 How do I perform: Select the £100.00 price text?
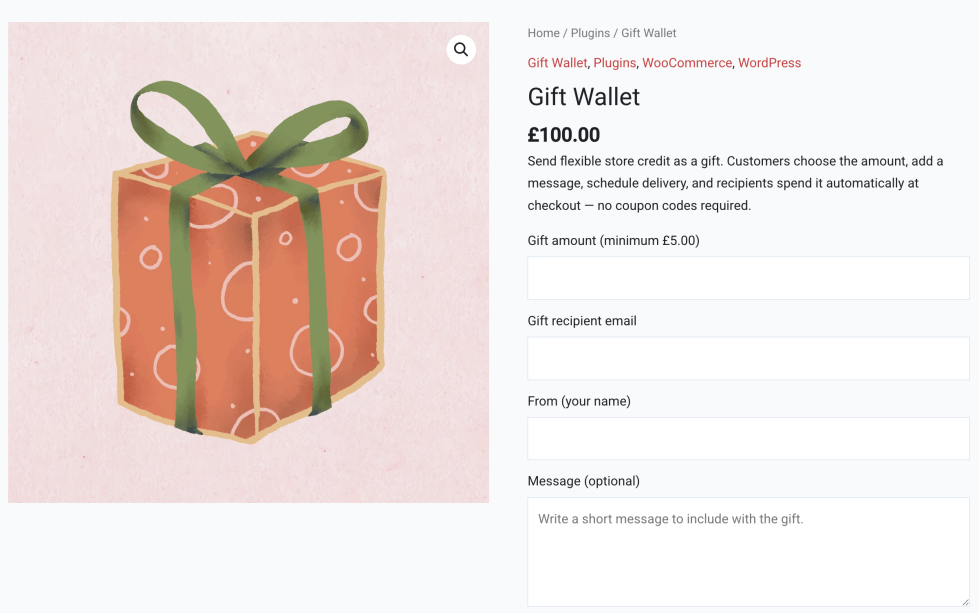click(563, 134)
